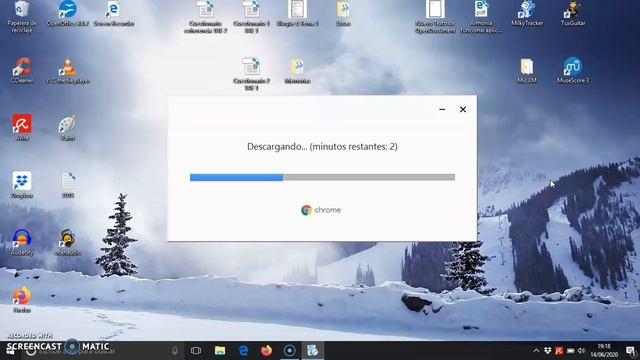Click the Screencast-O-Matic recorder taskbar icon
Screen dimensions: 640x360
pos(290,351)
